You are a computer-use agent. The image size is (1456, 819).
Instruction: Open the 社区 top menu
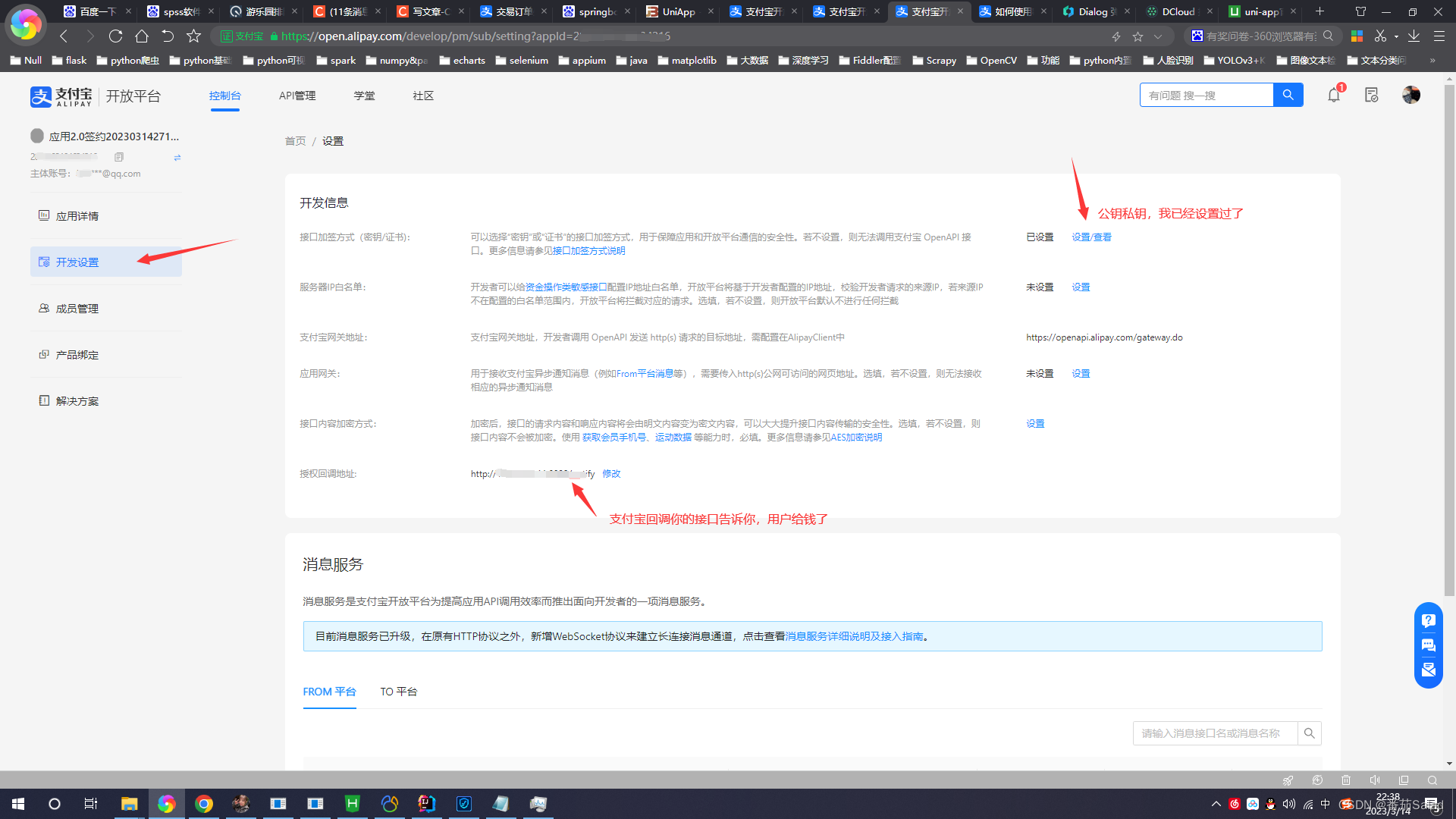pos(423,96)
